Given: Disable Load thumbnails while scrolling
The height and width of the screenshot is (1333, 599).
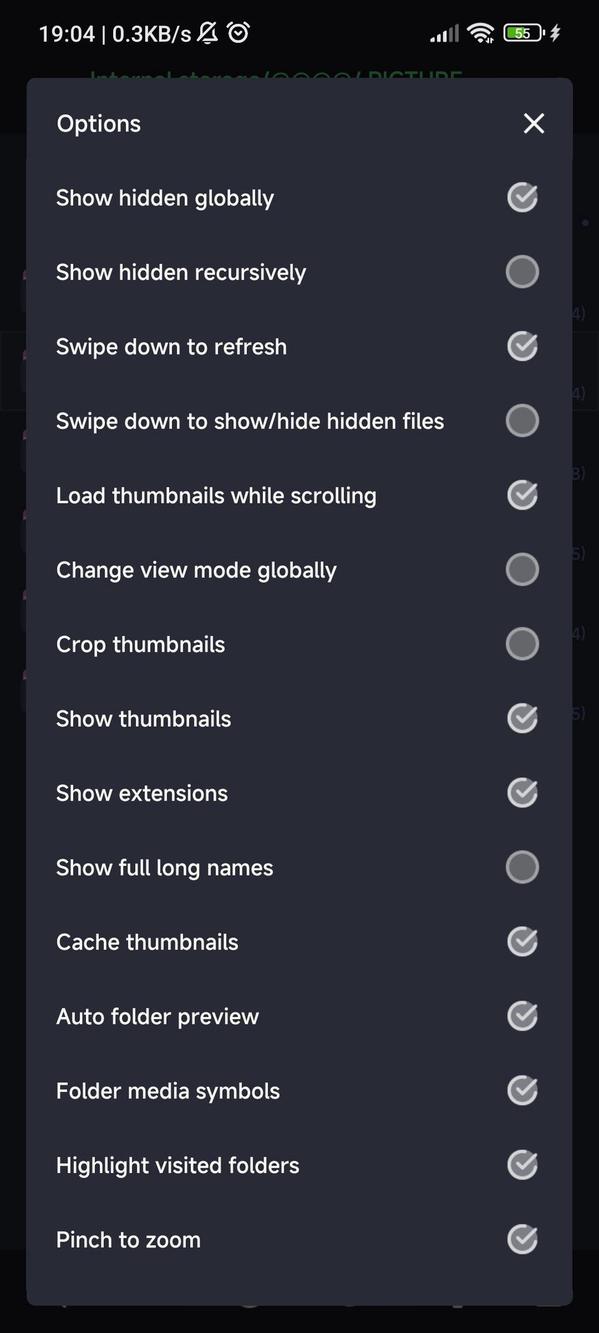Looking at the screenshot, I should click(522, 494).
